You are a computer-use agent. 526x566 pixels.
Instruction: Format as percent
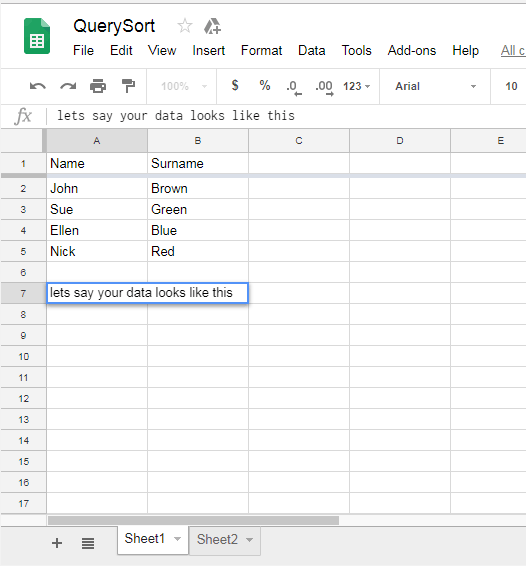pyautogui.click(x=265, y=86)
